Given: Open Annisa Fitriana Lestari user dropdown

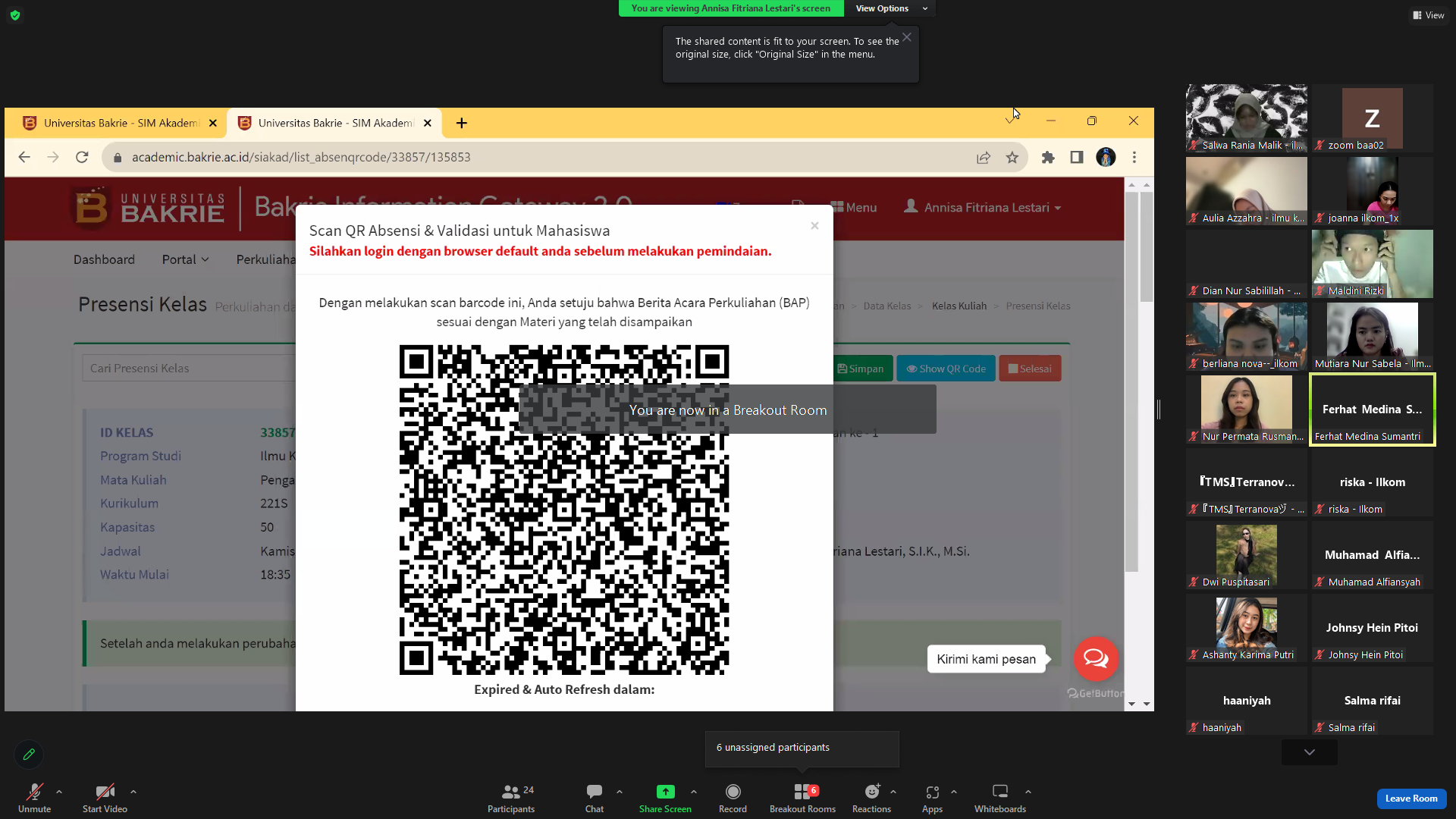Looking at the screenshot, I should [x=983, y=207].
